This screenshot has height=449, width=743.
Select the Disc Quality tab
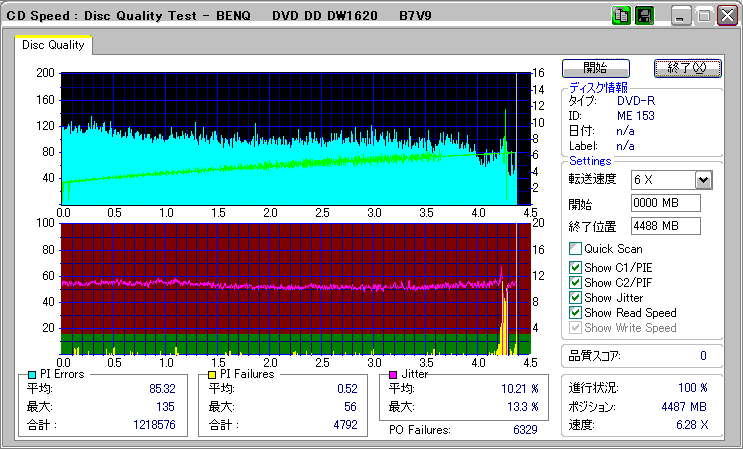[53, 46]
